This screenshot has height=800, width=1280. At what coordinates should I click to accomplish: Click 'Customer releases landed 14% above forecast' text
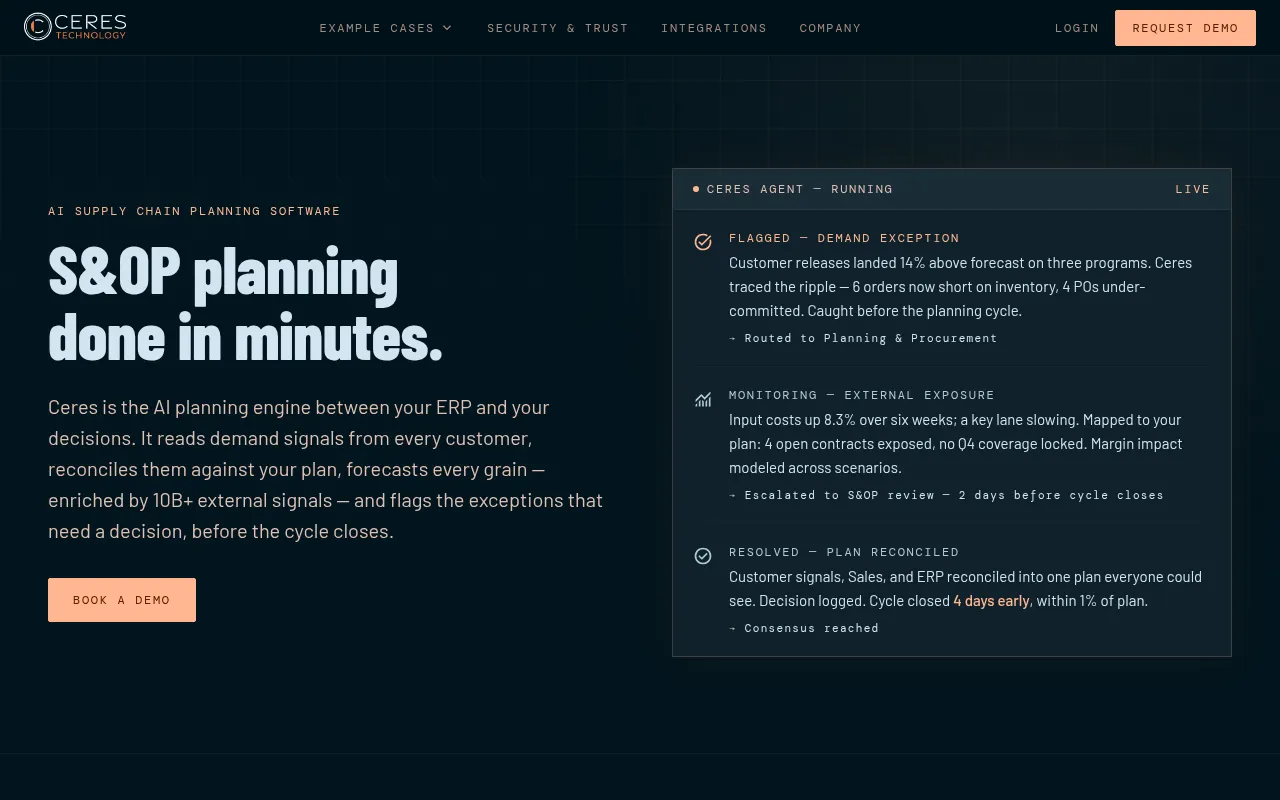960,287
